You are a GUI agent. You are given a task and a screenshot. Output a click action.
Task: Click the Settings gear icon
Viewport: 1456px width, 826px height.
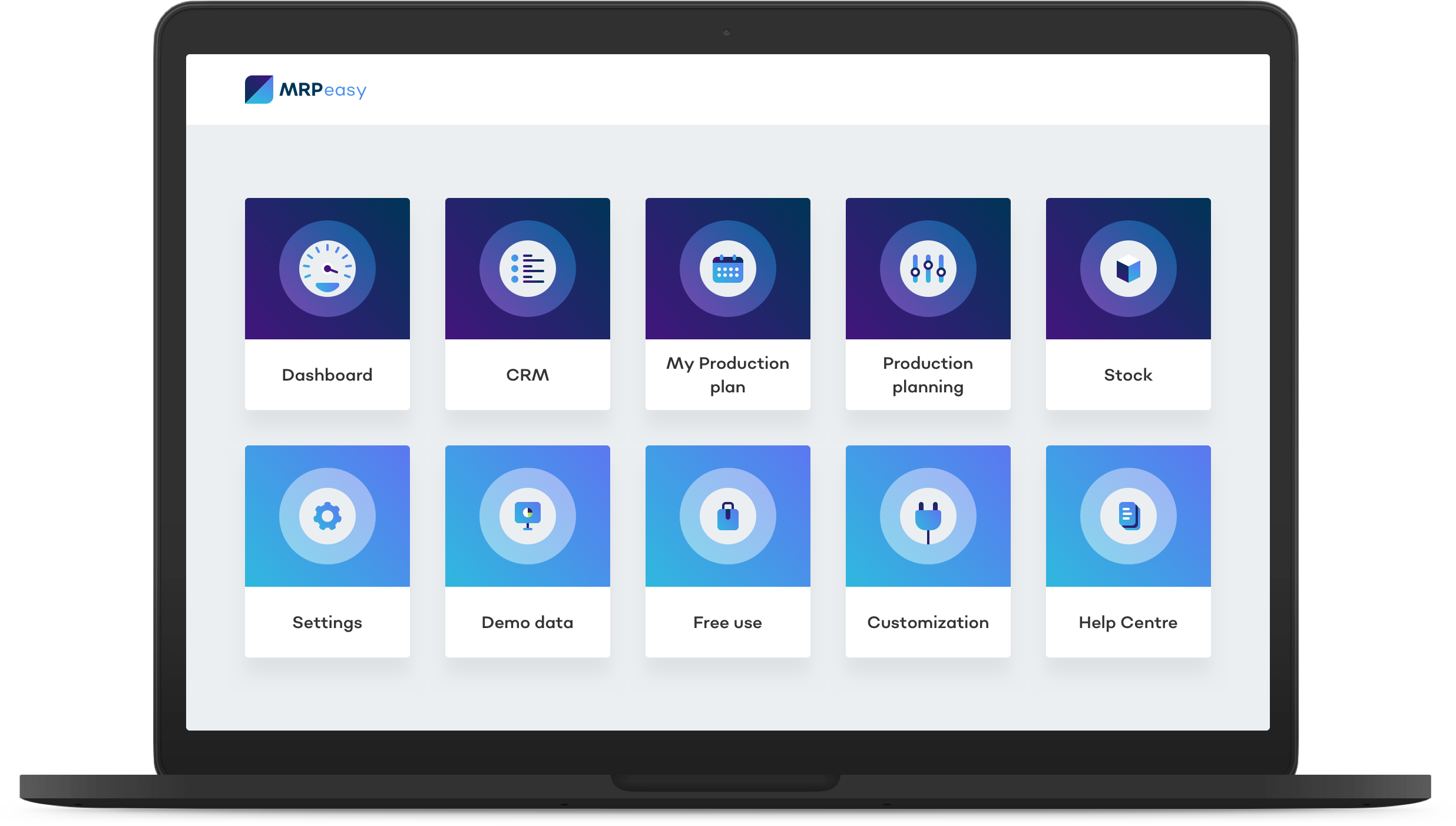point(327,516)
